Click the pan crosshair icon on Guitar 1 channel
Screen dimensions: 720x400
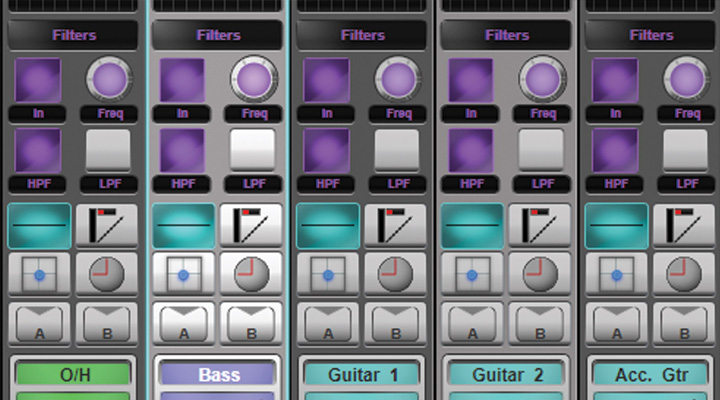[x=327, y=274]
